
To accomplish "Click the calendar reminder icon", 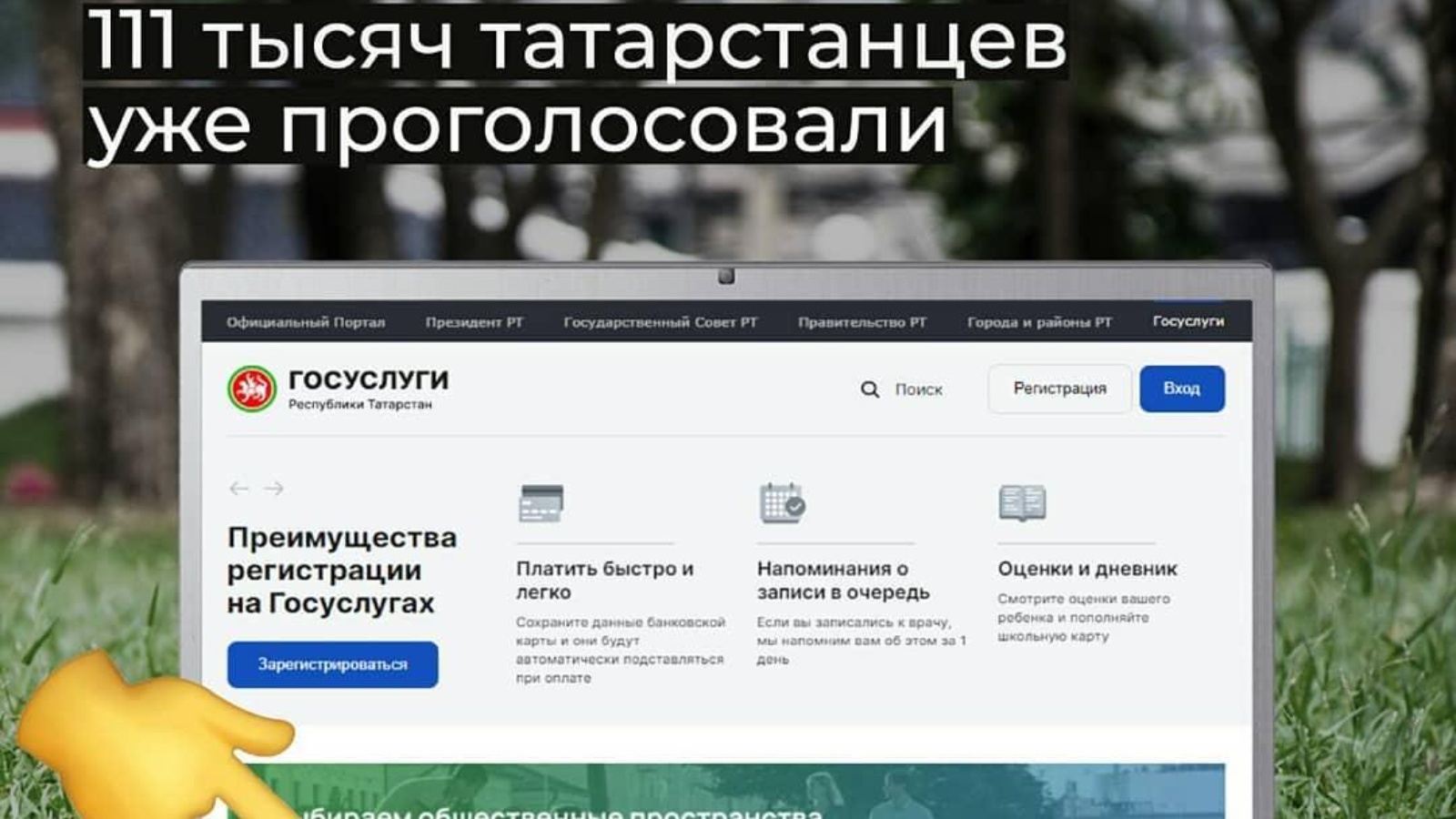I will tap(782, 503).
